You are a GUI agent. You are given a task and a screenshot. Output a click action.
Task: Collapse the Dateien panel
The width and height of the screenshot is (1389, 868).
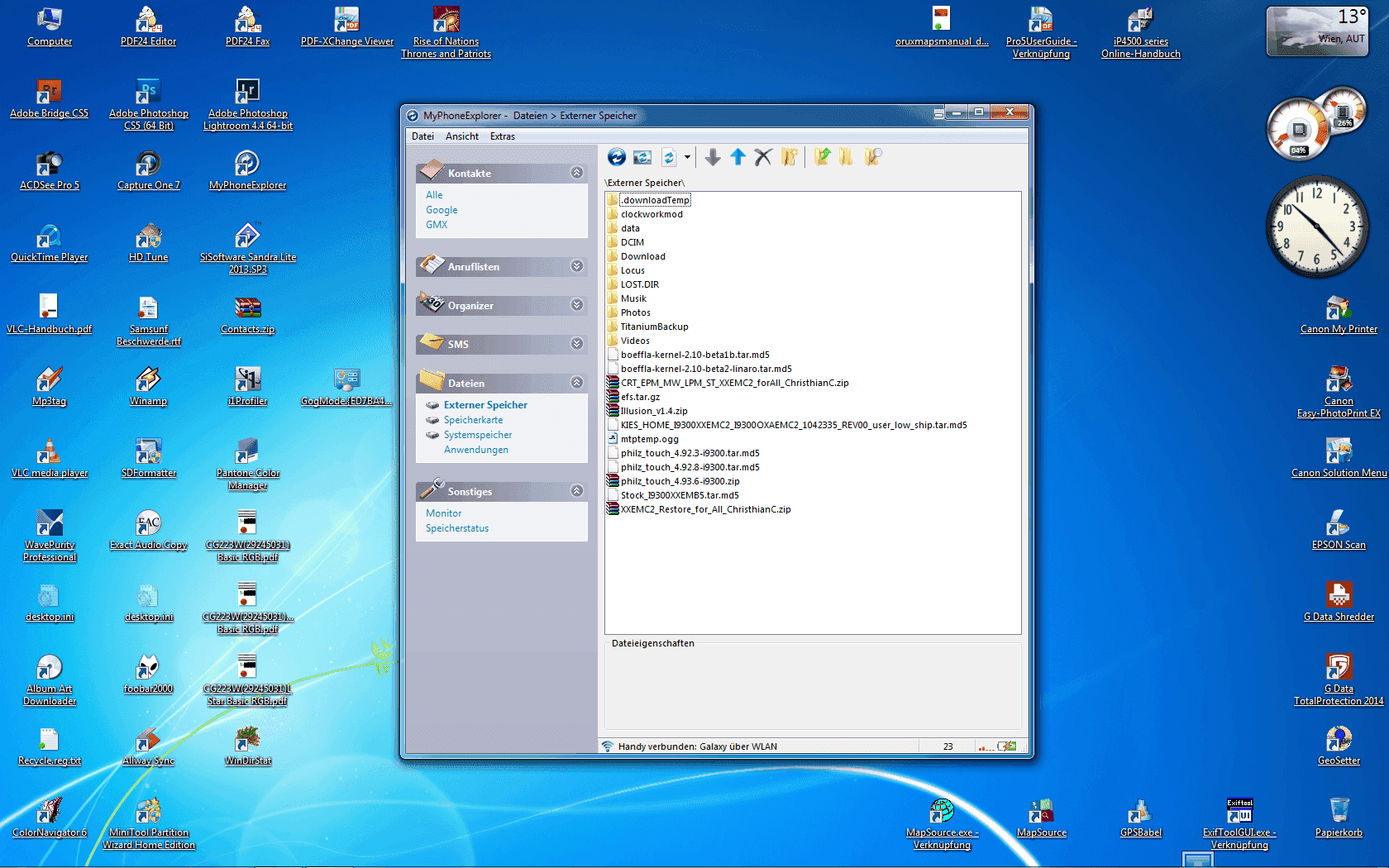pyautogui.click(x=576, y=383)
